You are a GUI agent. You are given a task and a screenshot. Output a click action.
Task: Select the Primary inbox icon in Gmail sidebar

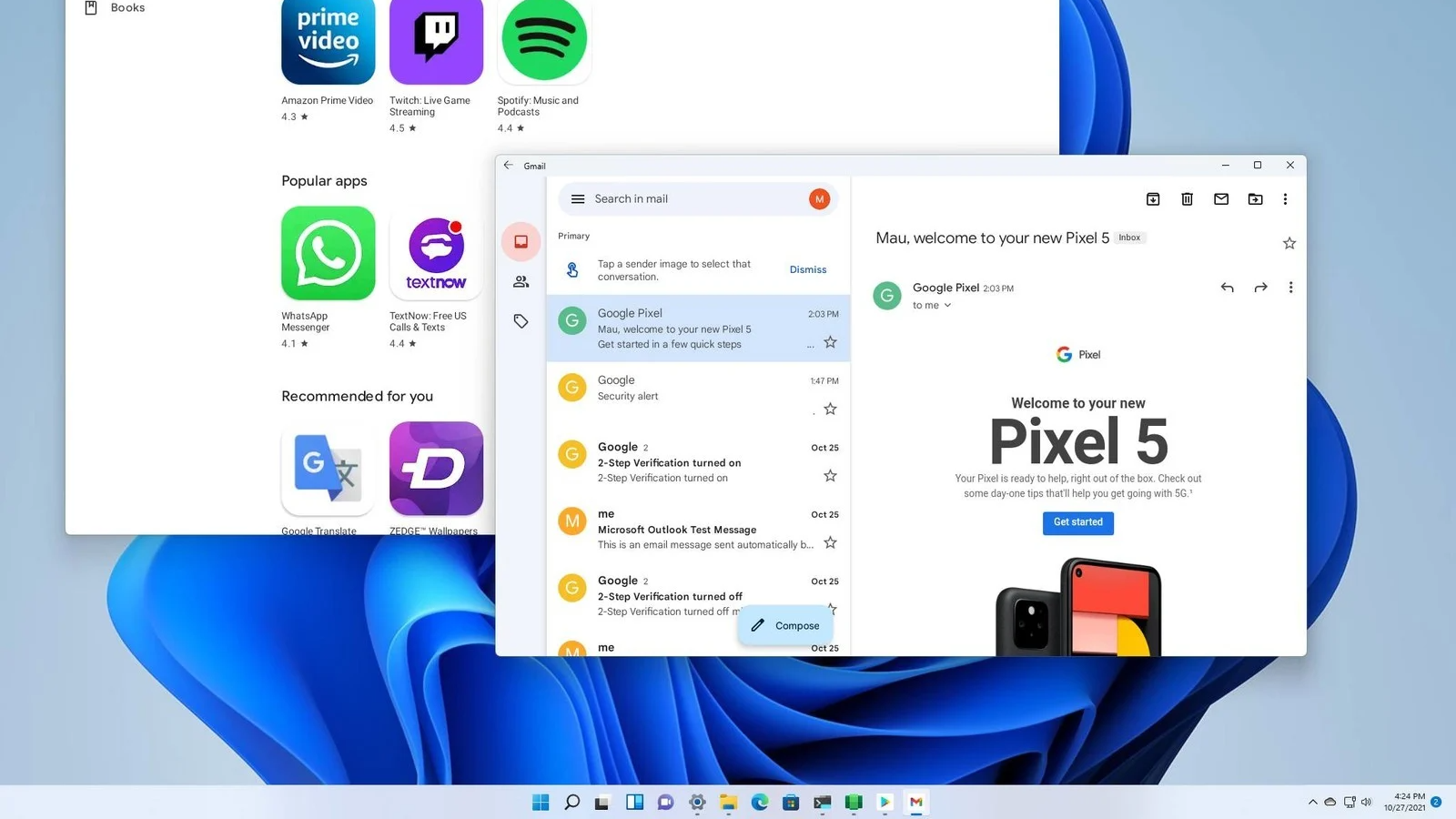point(521,242)
